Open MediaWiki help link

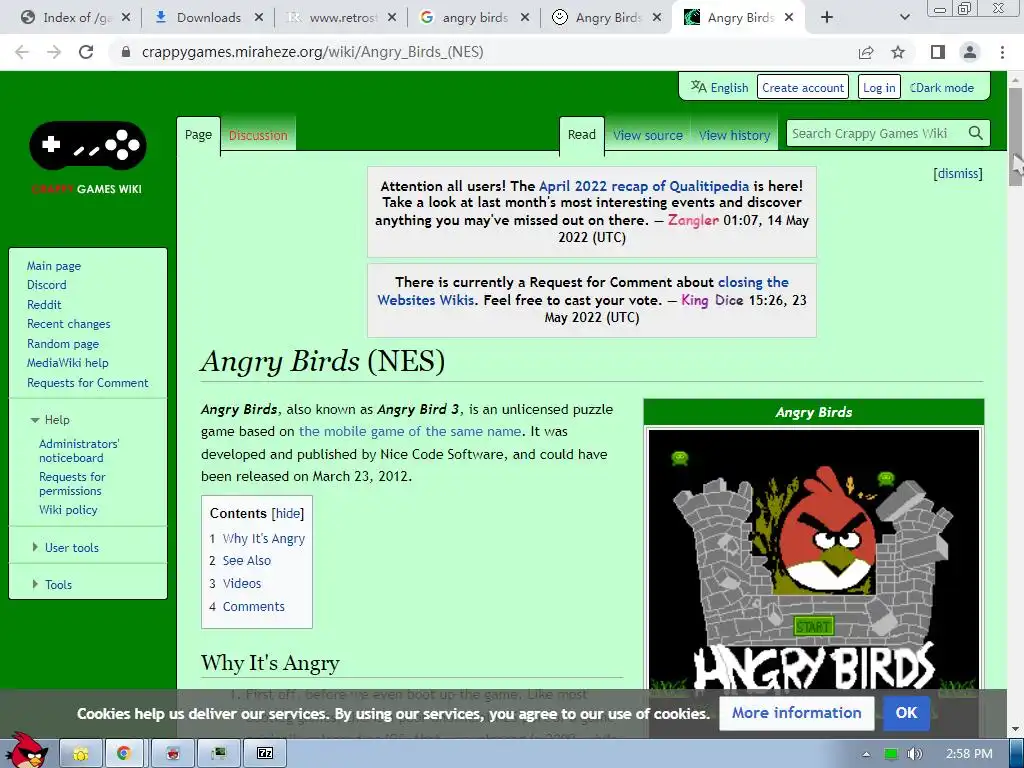67,363
